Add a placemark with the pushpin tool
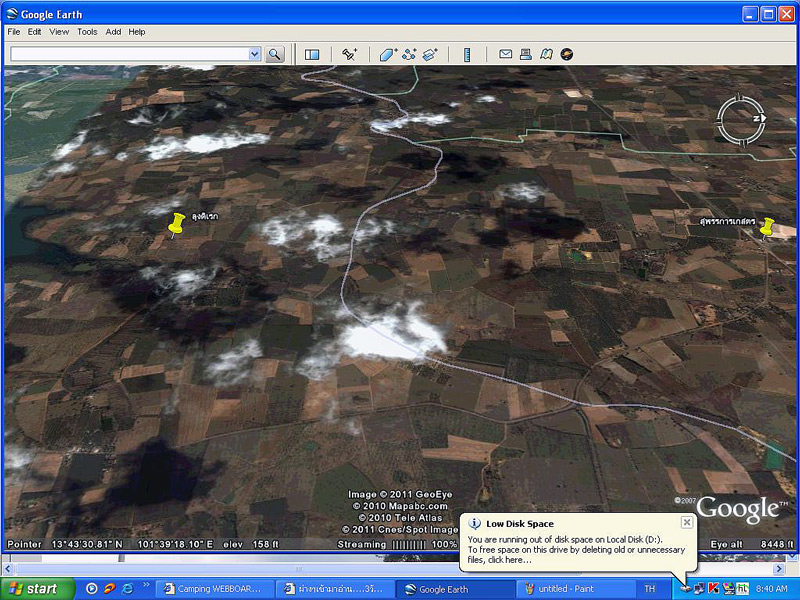 349,54
